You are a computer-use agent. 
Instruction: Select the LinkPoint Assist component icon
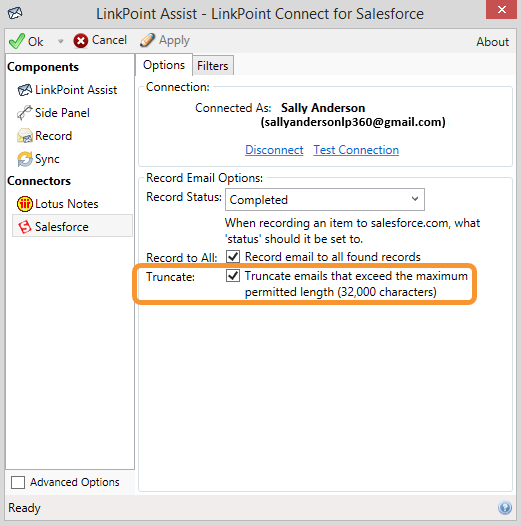24,90
